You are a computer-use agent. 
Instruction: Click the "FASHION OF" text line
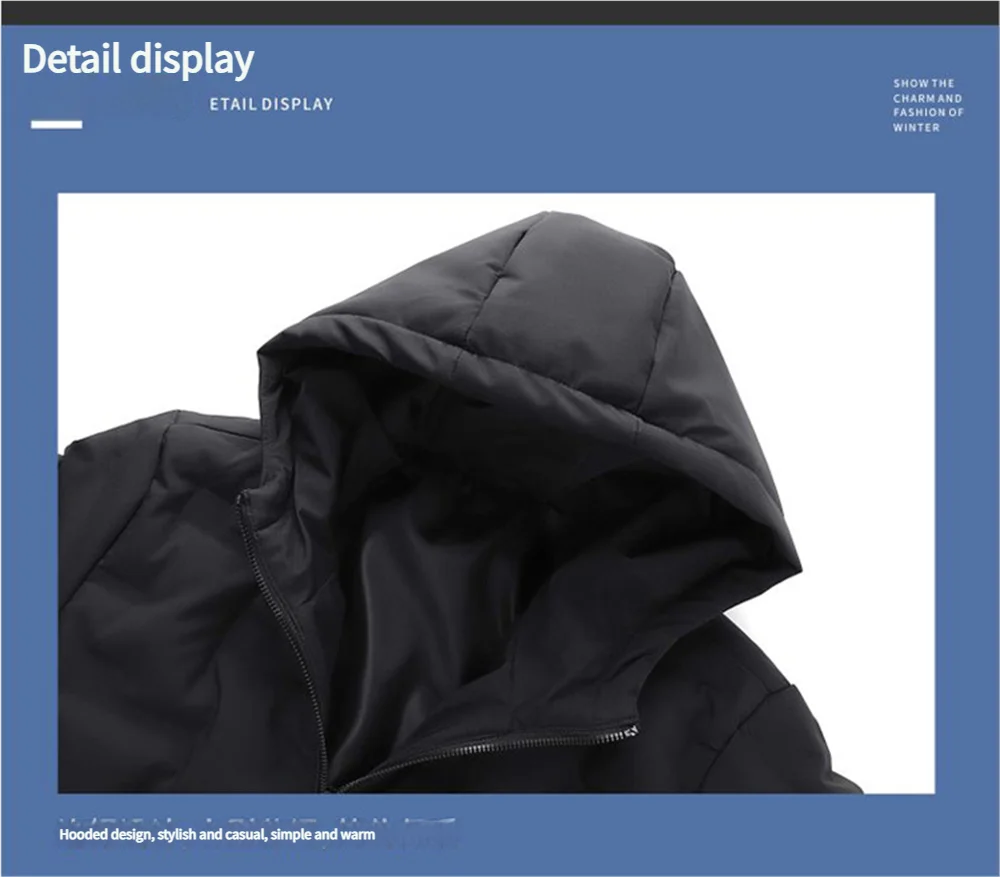pos(928,113)
